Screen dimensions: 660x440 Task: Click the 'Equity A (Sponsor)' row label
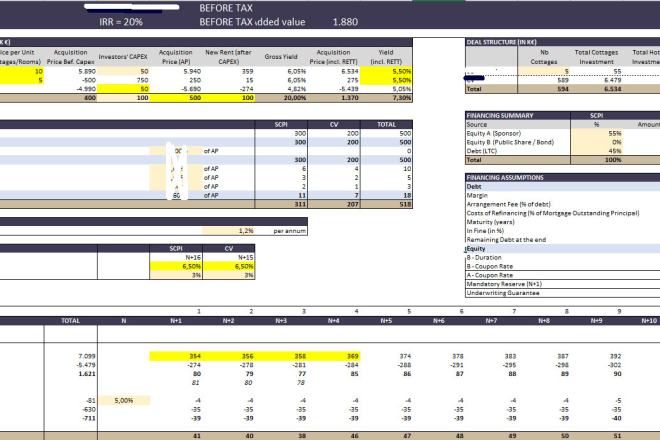click(x=493, y=133)
